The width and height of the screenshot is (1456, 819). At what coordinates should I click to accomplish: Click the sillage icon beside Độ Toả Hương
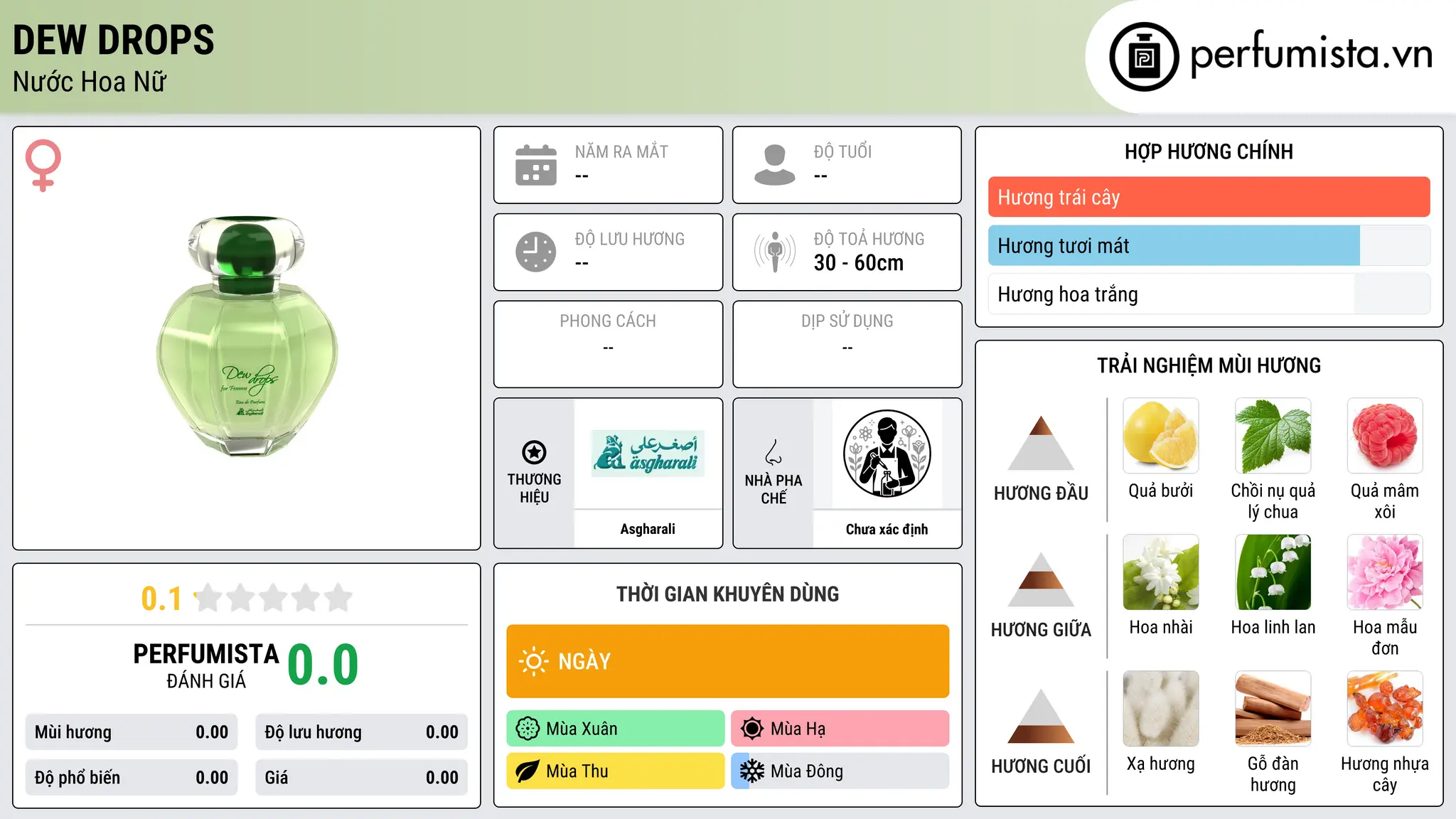coord(775,252)
